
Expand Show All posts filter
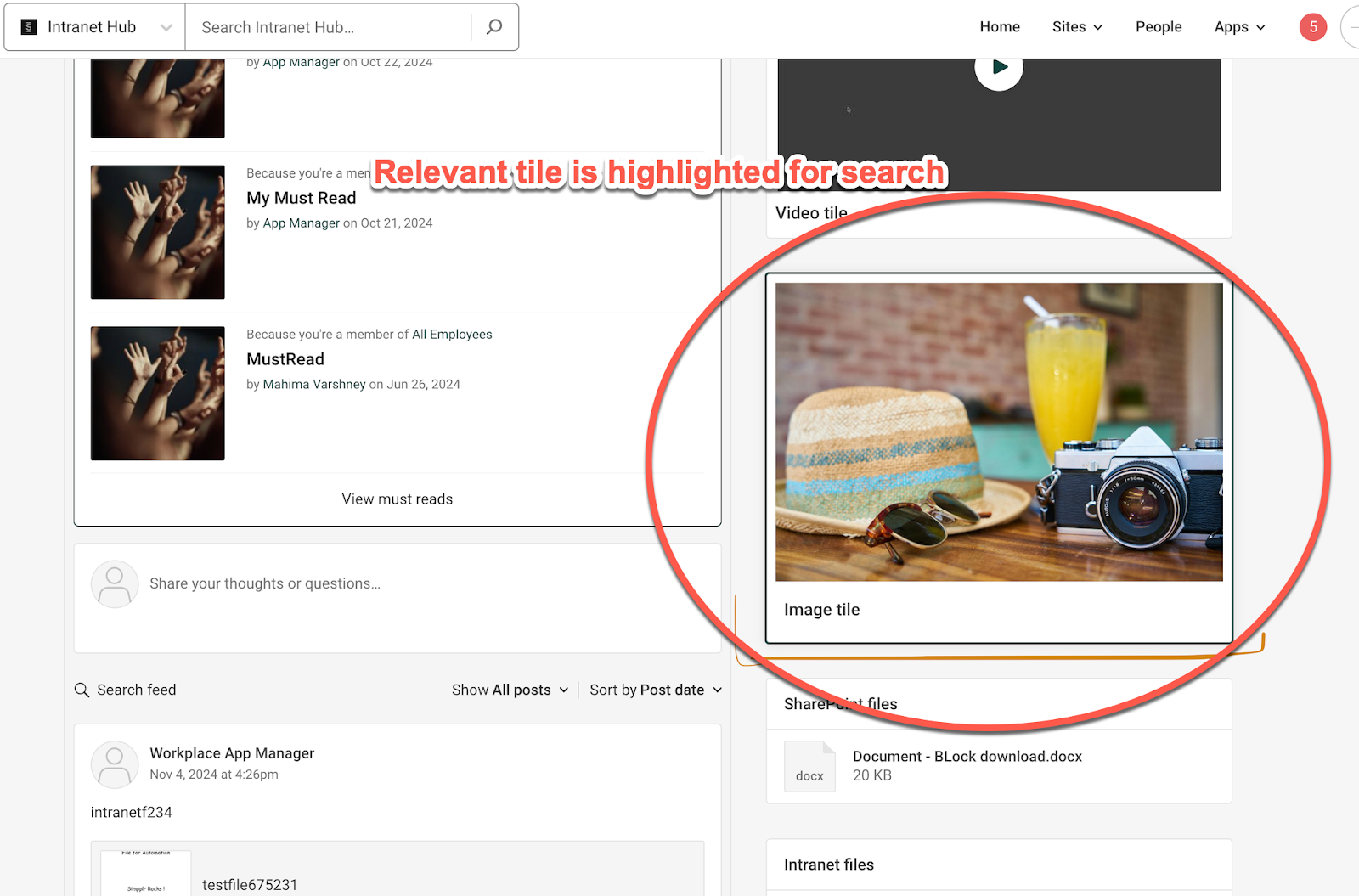click(x=510, y=690)
